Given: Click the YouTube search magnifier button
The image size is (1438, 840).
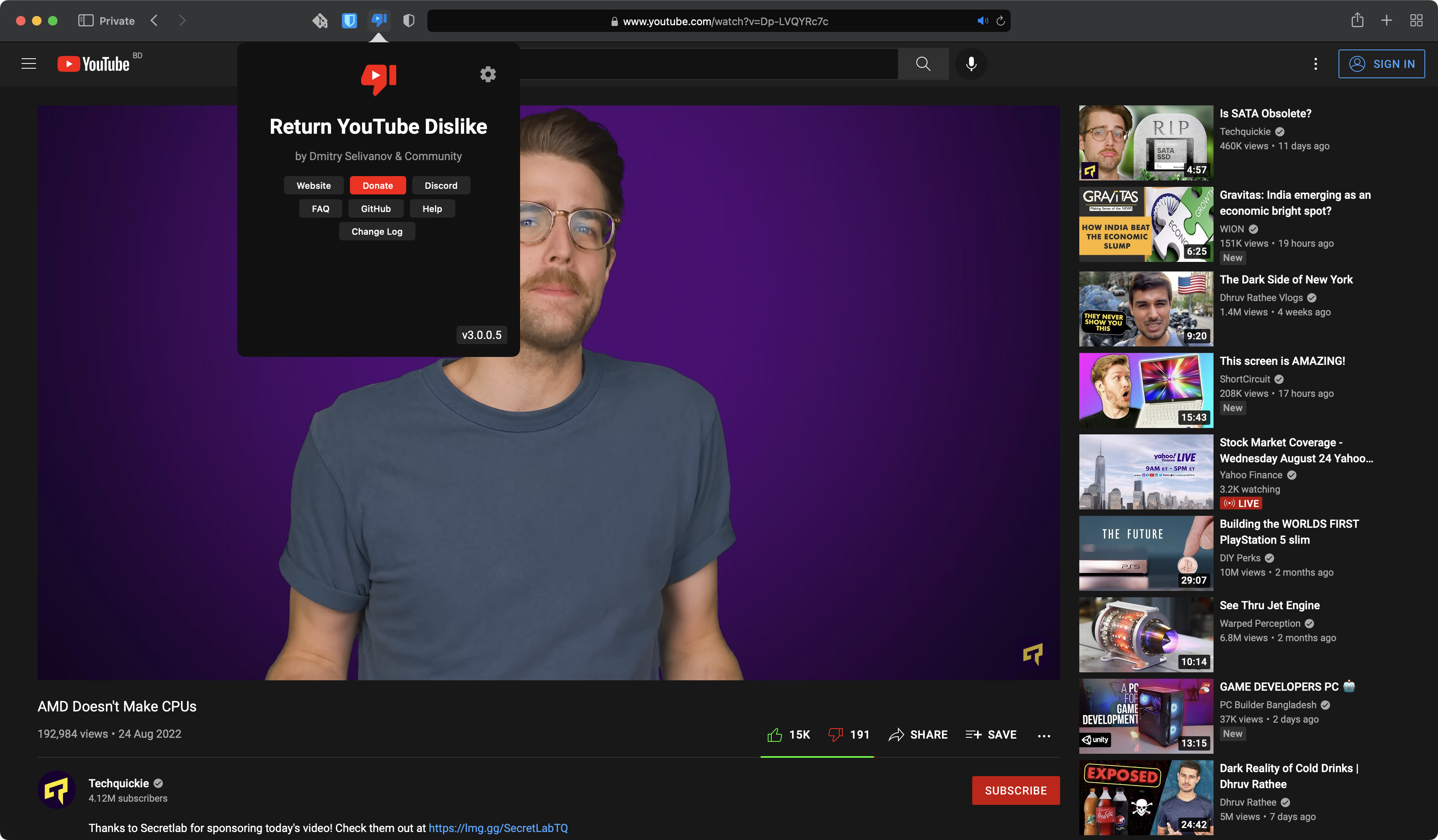Looking at the screenshot, I should tap(923, 64).
